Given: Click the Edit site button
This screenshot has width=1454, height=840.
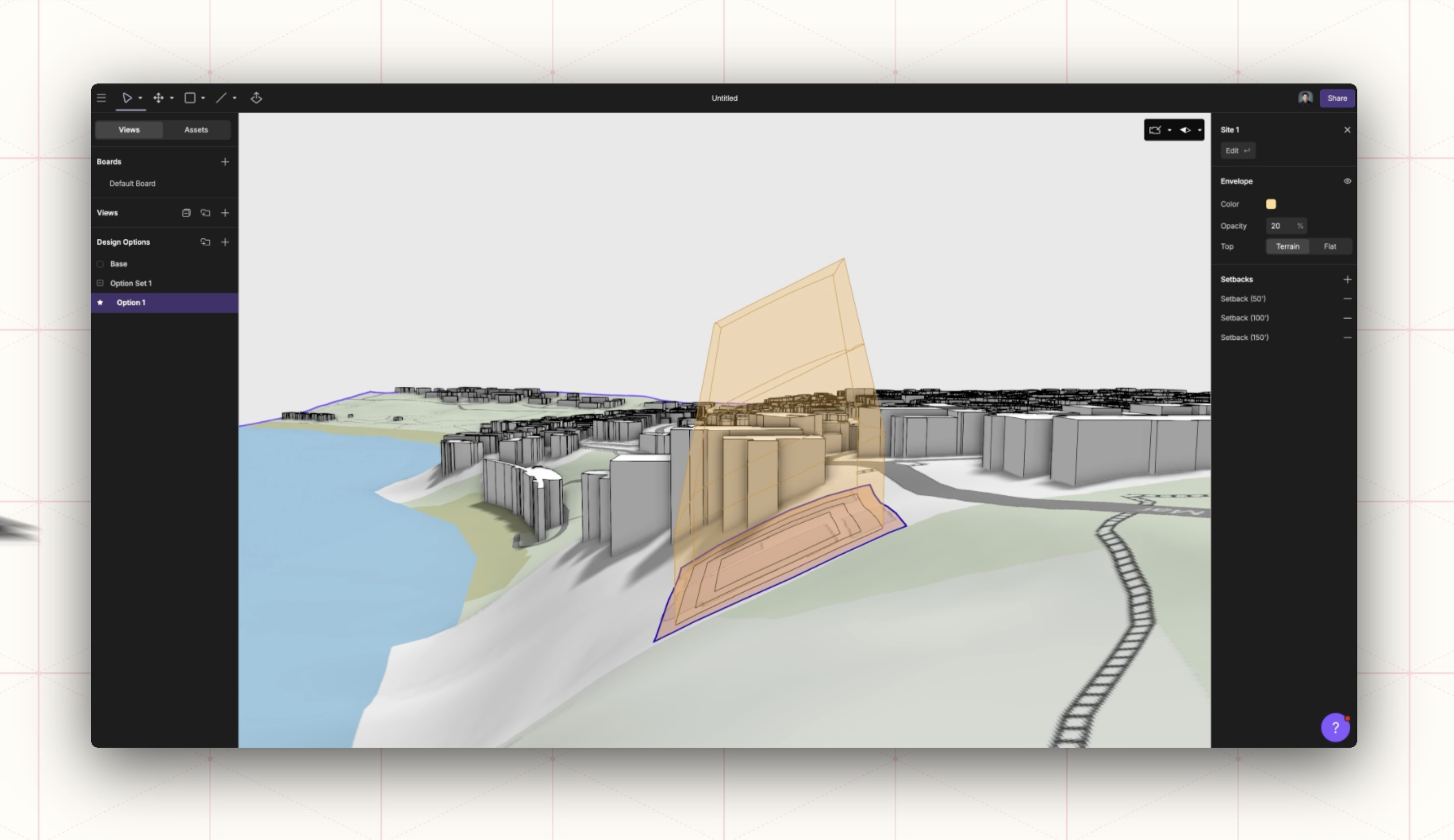Looking at the screenshot, I should coord(1238,151).
